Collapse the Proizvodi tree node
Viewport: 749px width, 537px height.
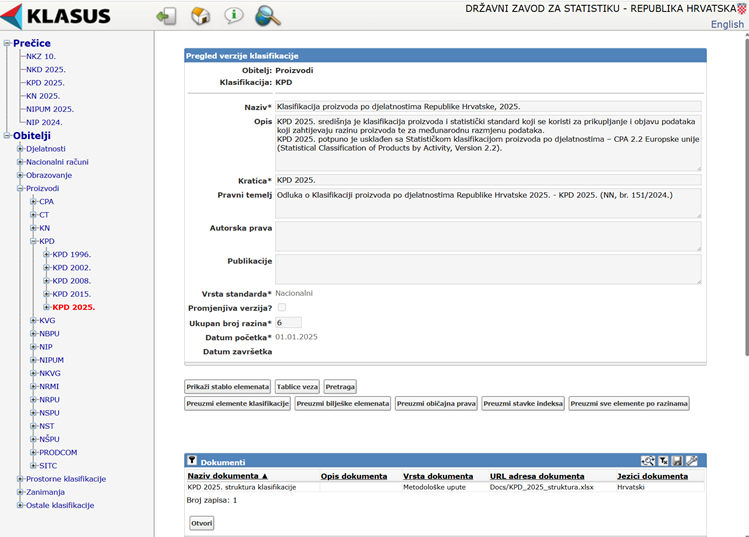[20, 188]
